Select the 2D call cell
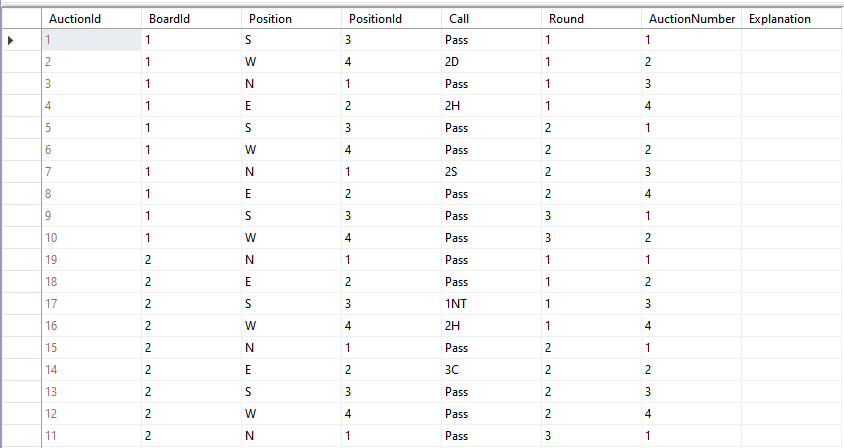This screenshot has width=844, height=448. [x=492, y=62]
